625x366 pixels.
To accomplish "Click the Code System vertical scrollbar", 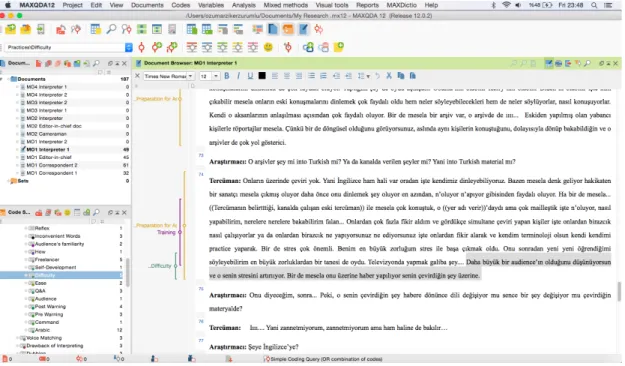I will tap(128, 272).
